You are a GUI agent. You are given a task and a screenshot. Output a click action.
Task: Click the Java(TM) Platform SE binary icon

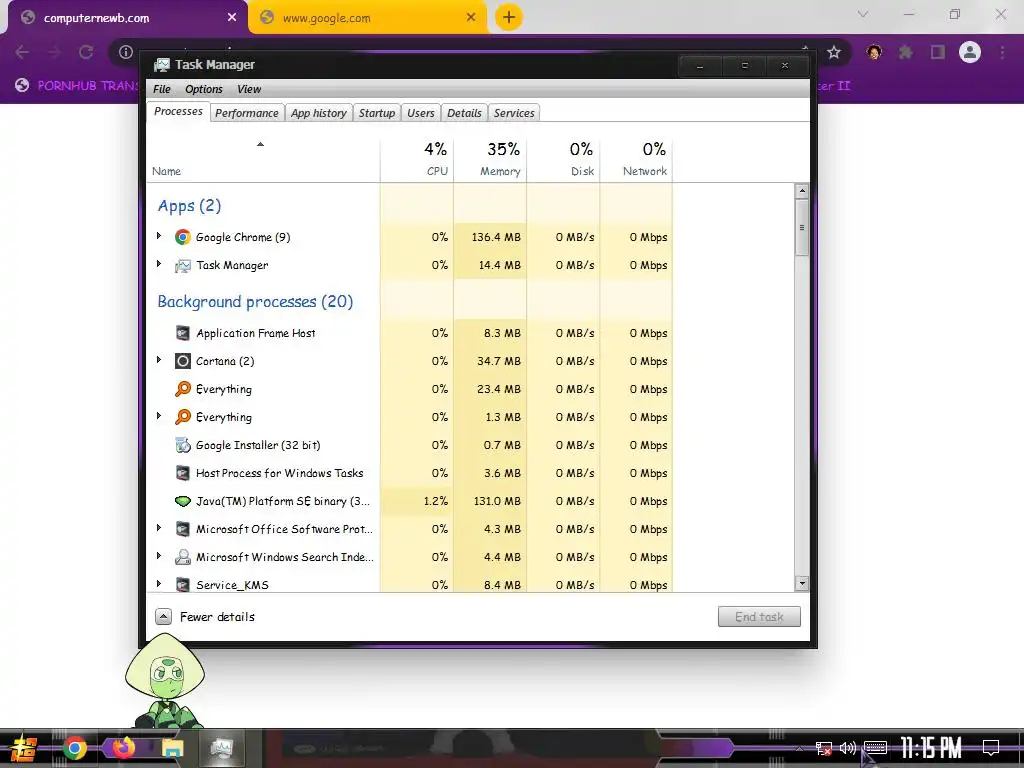183,502
